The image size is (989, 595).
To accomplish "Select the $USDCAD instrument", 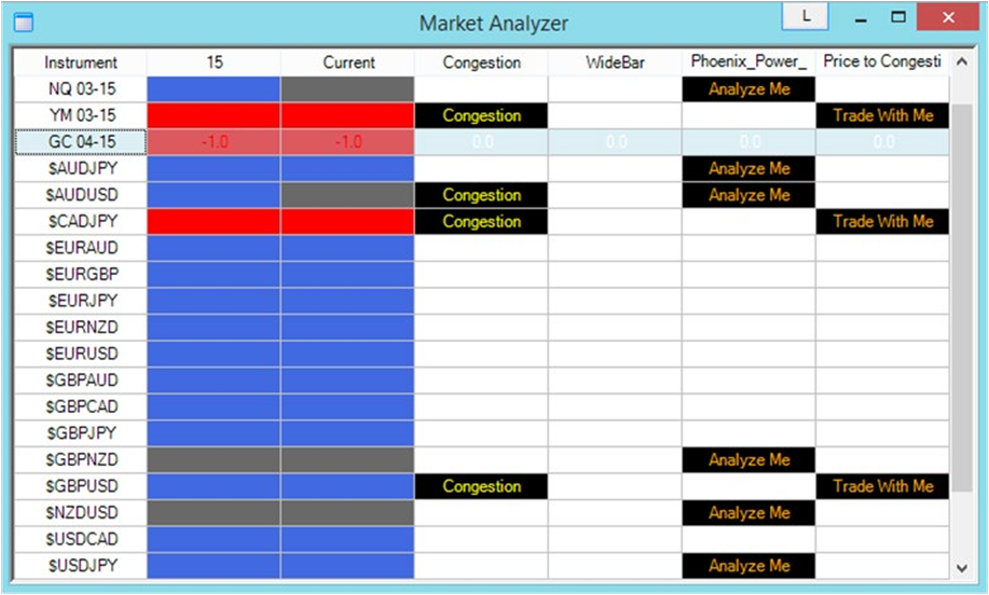I will 81,539.
